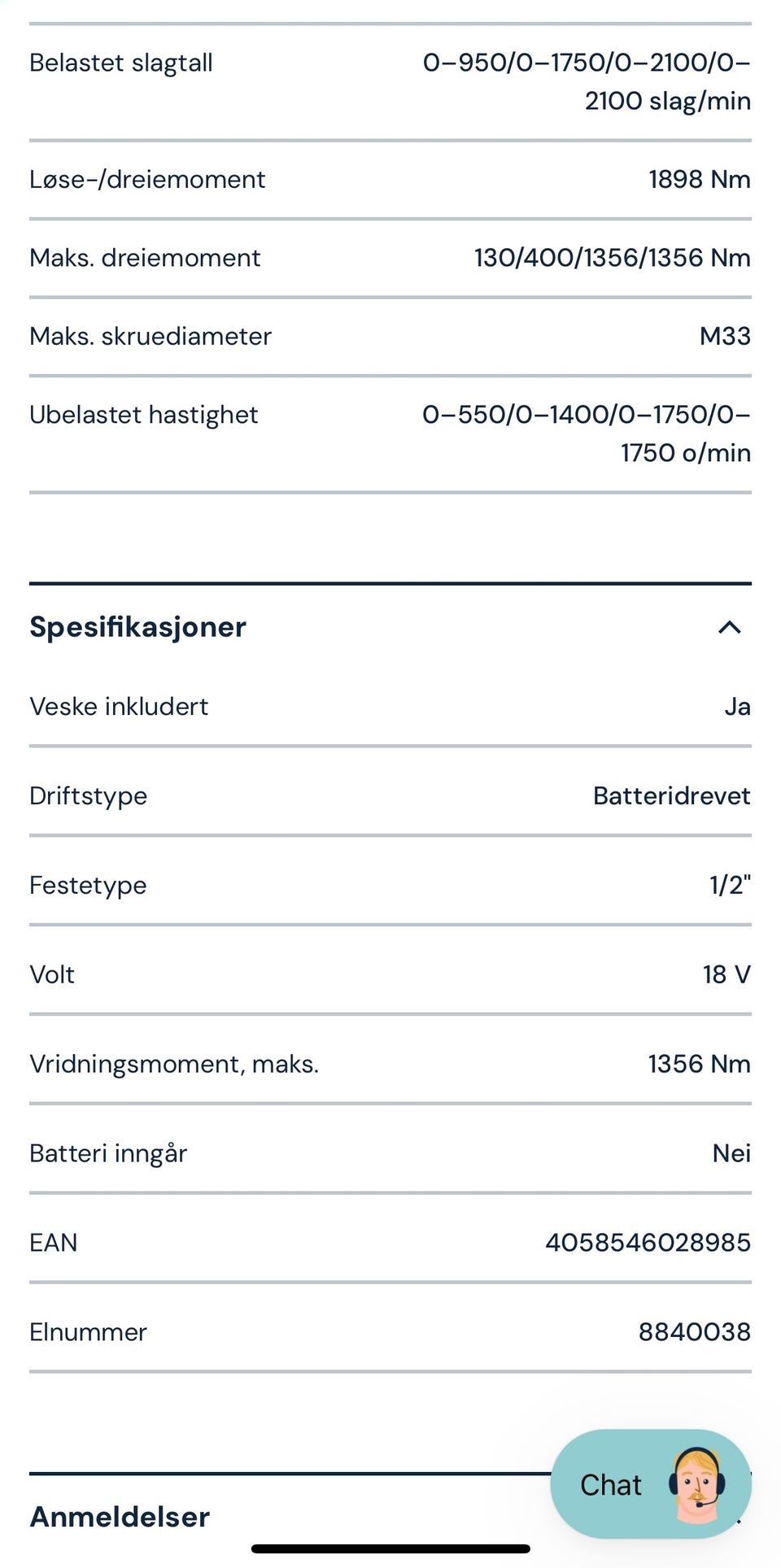781x1568 pixels.
Task: Click the Vridningsmoment maks. value 1356 Nm
Action: [699, 1064]
